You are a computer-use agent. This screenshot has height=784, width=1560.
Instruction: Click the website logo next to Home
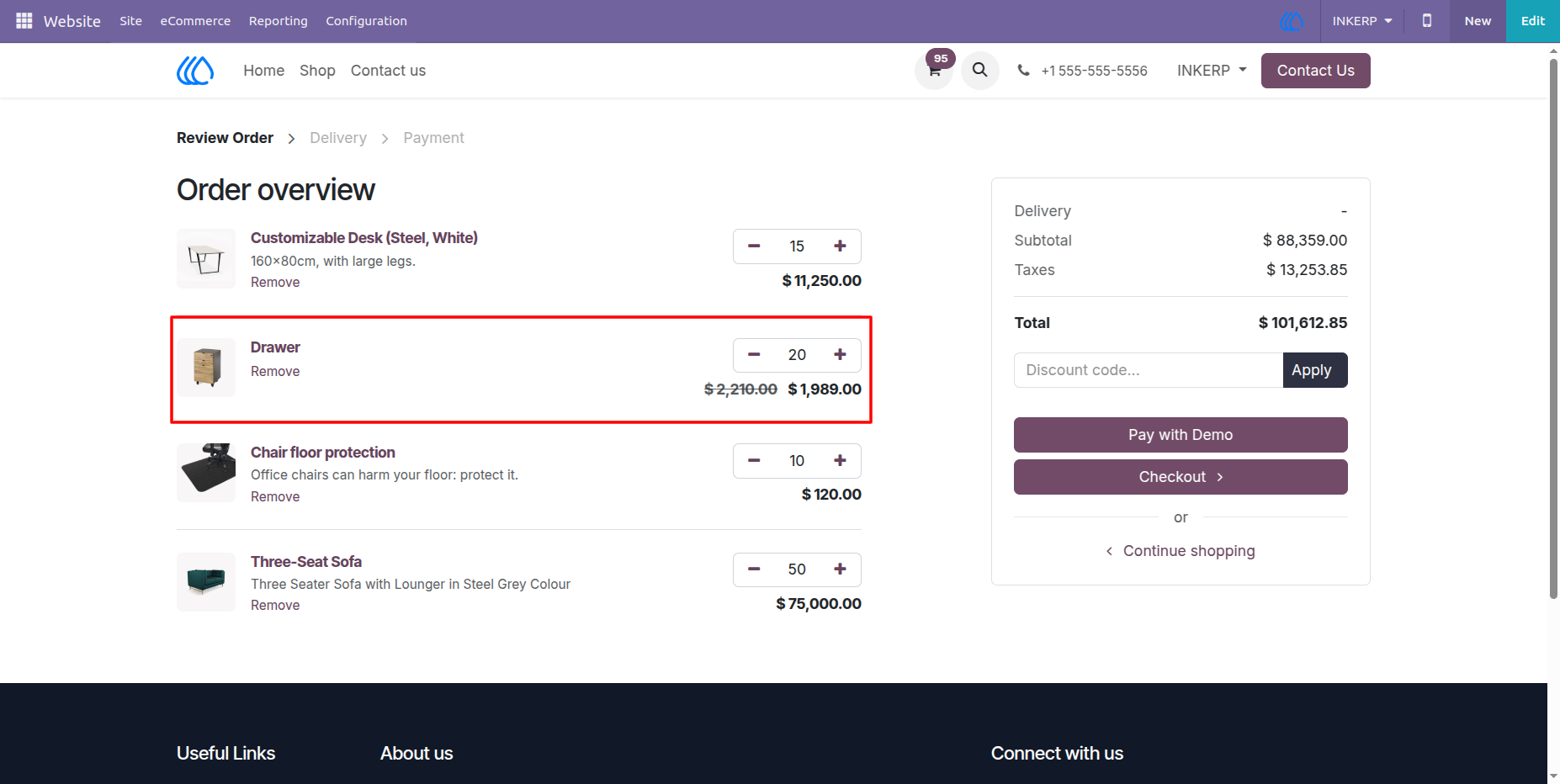click(195, 71)
